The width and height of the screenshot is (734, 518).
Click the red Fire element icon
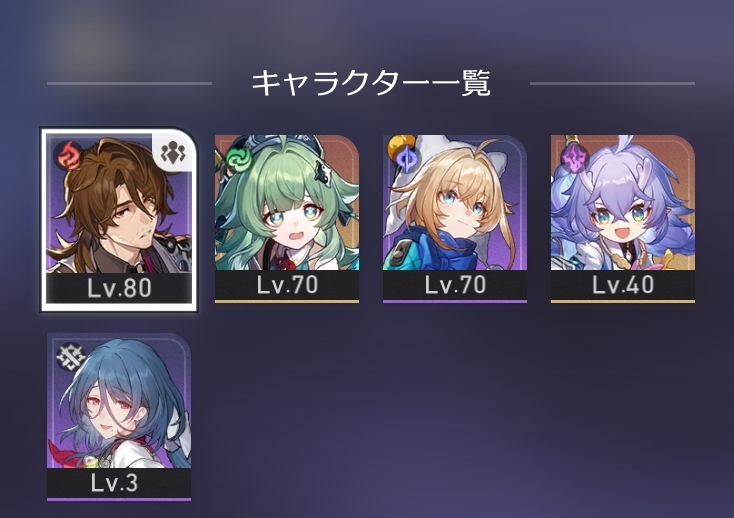[69, 155]
